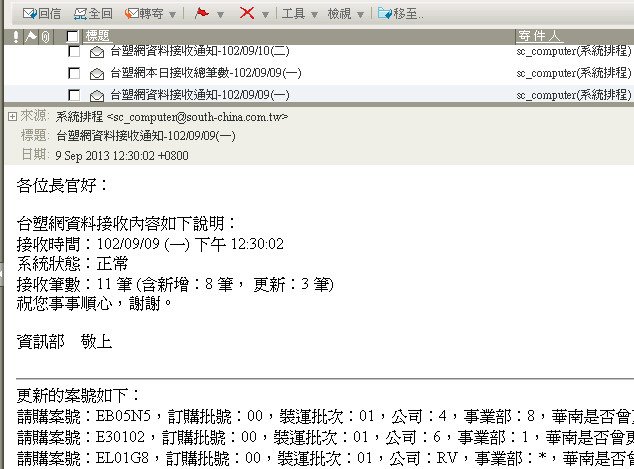Toggle the select-all checkbox in header row
This screenshot has width=634, height=469.
(73, 36)
